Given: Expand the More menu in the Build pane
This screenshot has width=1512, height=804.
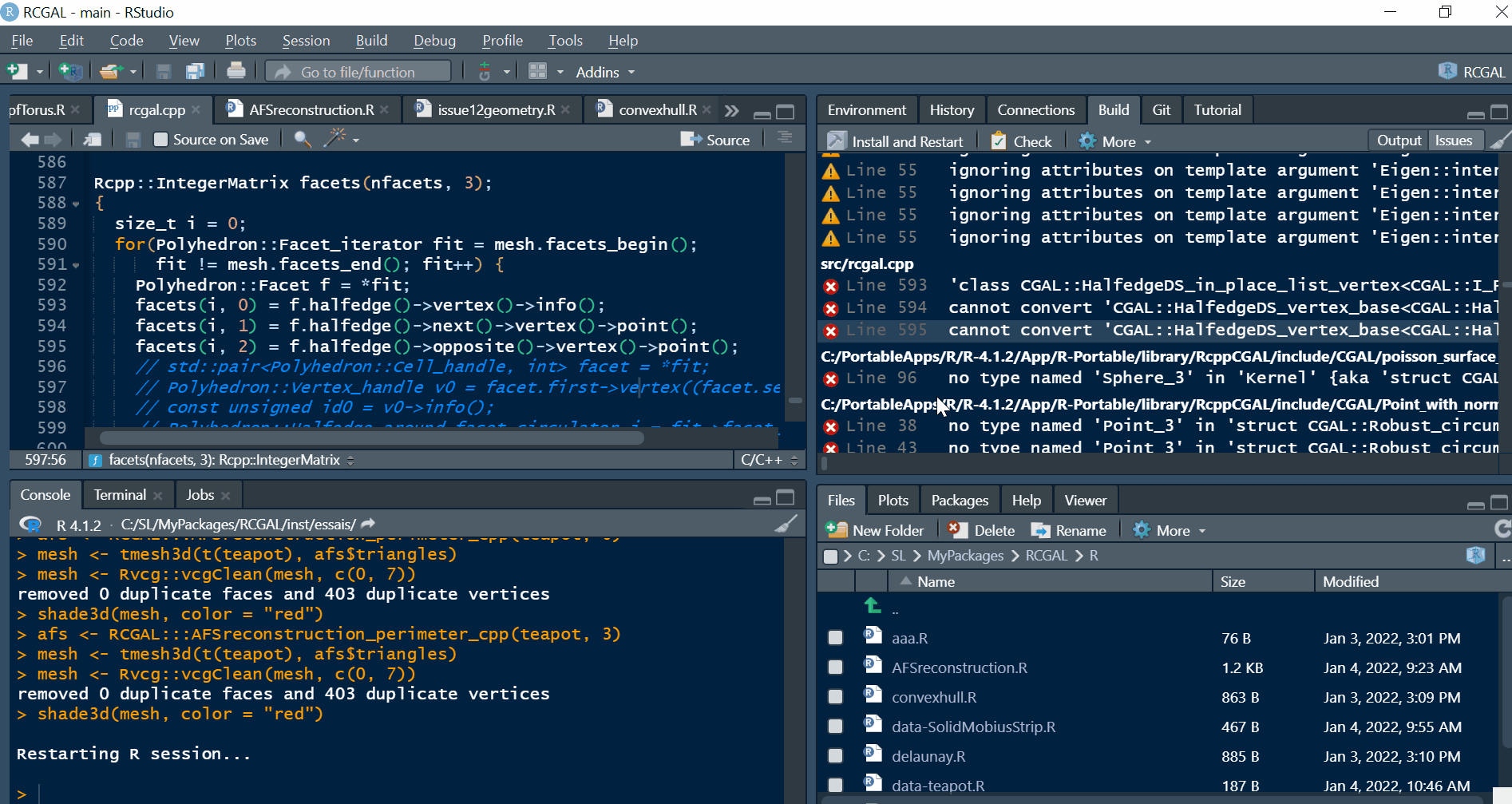Looking at the screenshot, I should click(1114, 141).
